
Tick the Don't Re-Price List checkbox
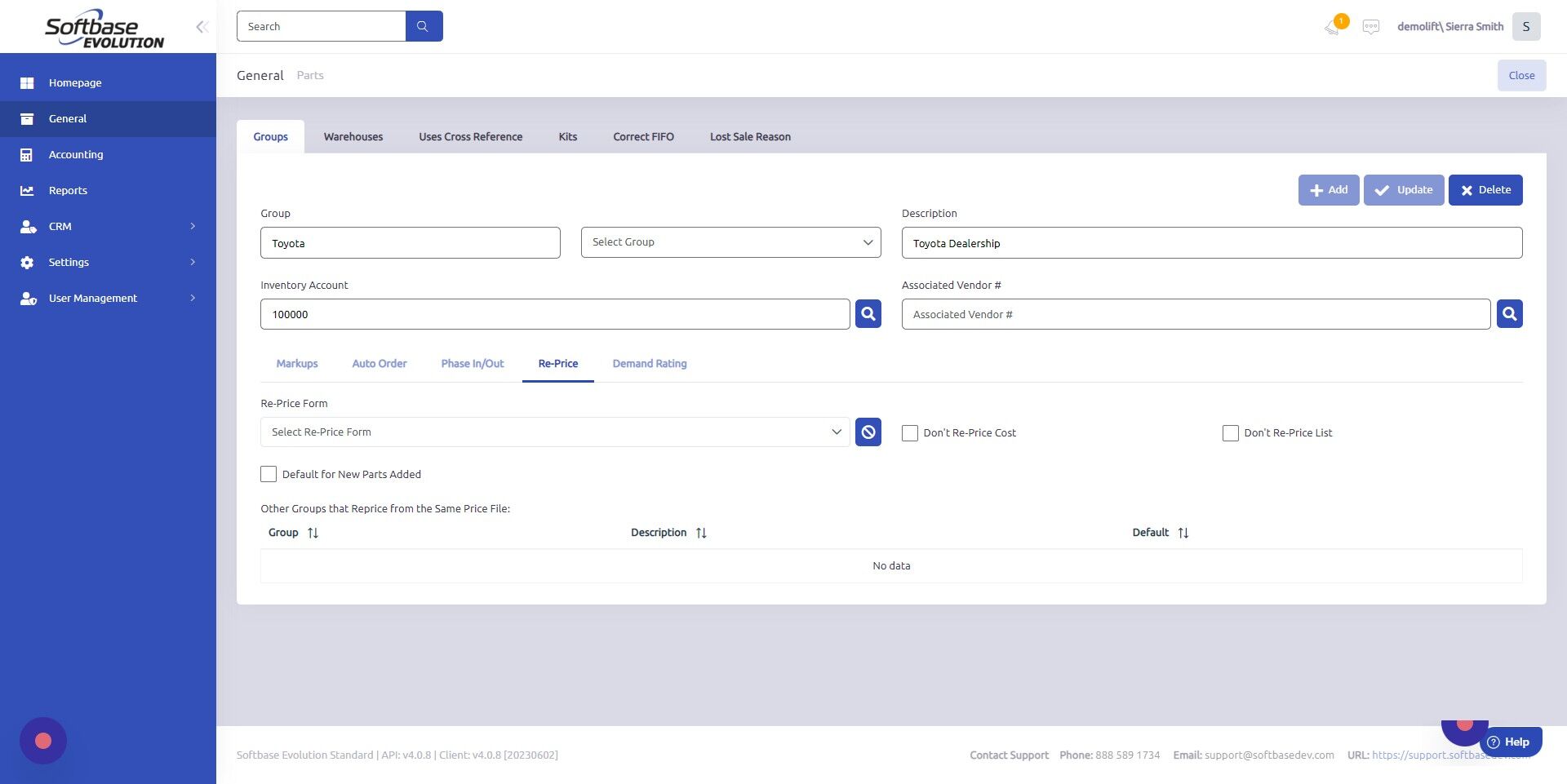click(x=1231, y=433)
